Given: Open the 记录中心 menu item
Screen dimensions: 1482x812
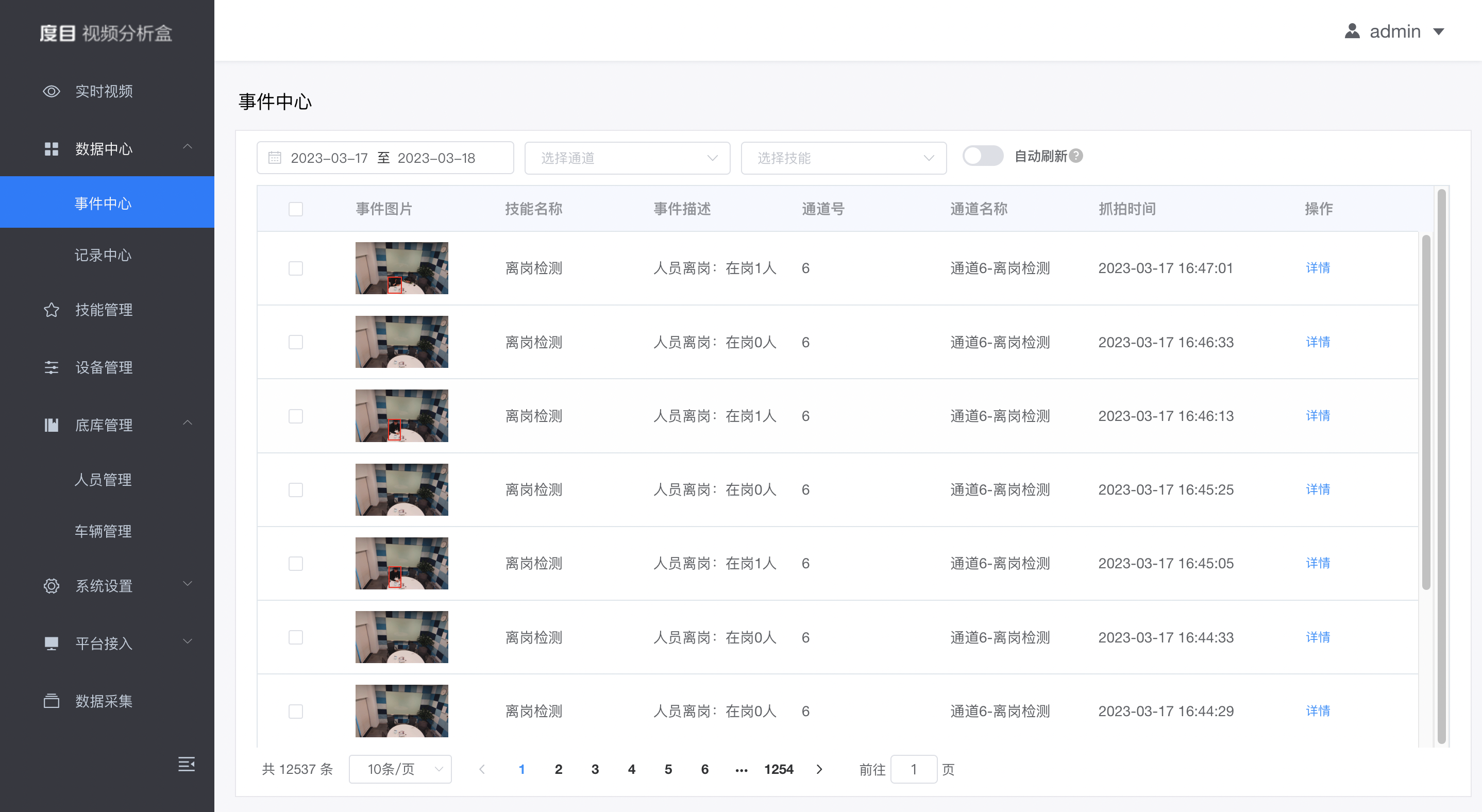Looking at the screenshot, I should pyautogui.click(x=104, y=256).
